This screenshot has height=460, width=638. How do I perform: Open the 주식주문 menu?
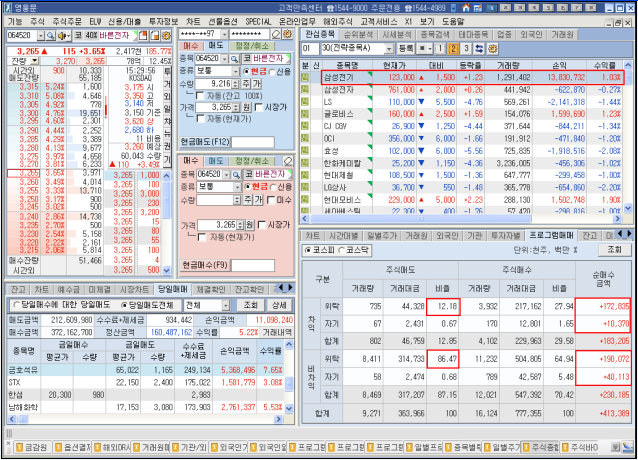[x=67, y=22]
